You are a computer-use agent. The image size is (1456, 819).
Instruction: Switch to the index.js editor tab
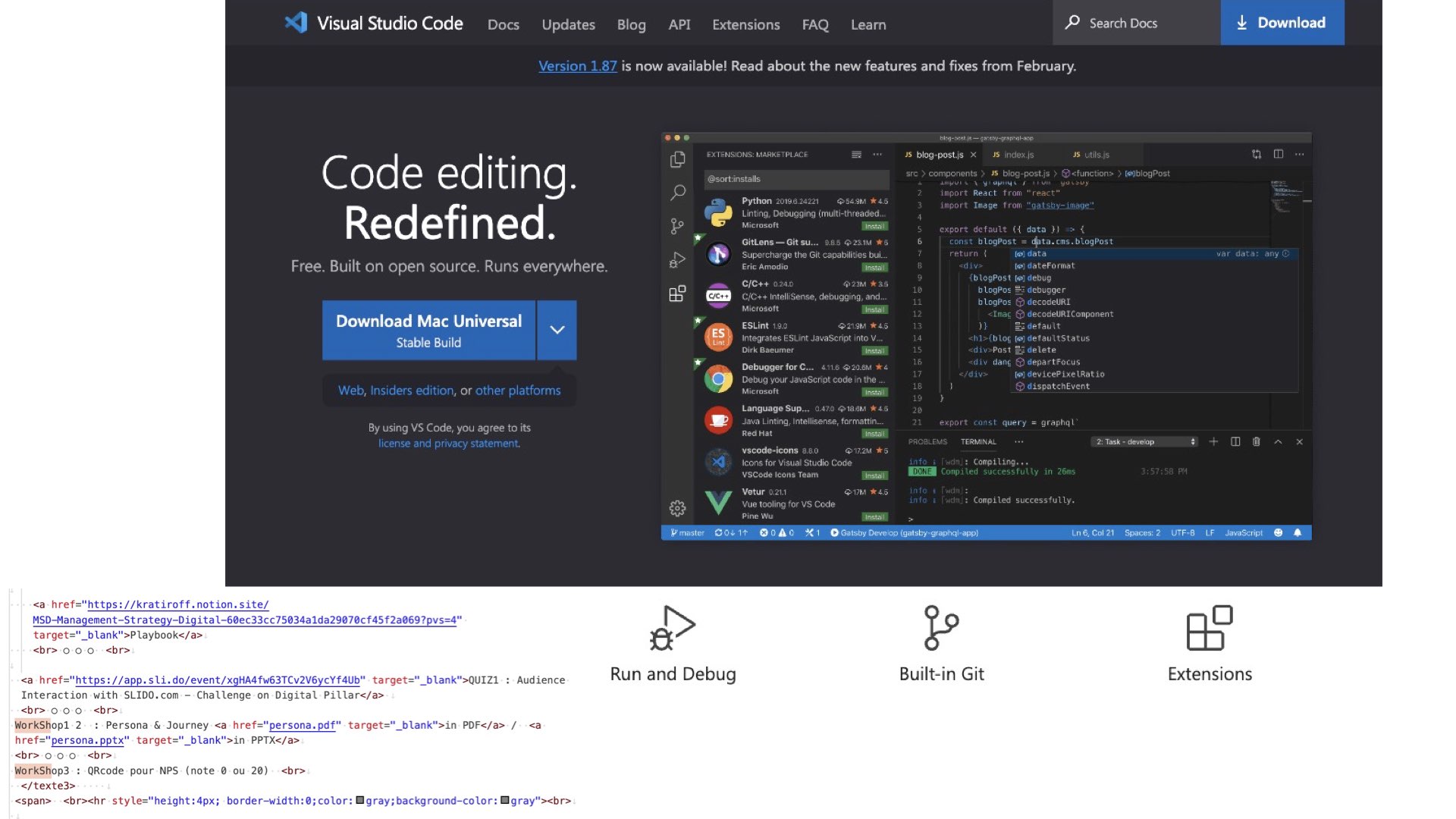(1018, 155)
